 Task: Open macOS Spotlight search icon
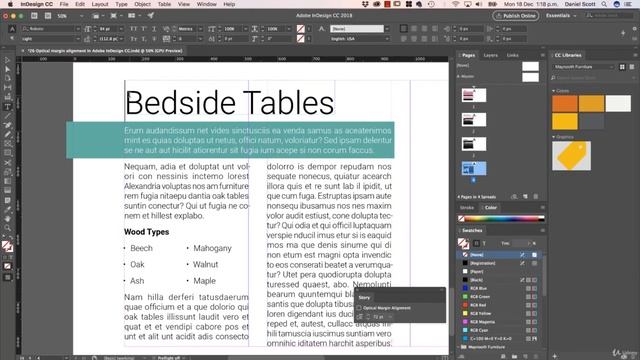pyautogui.click(x=604, y=4)
